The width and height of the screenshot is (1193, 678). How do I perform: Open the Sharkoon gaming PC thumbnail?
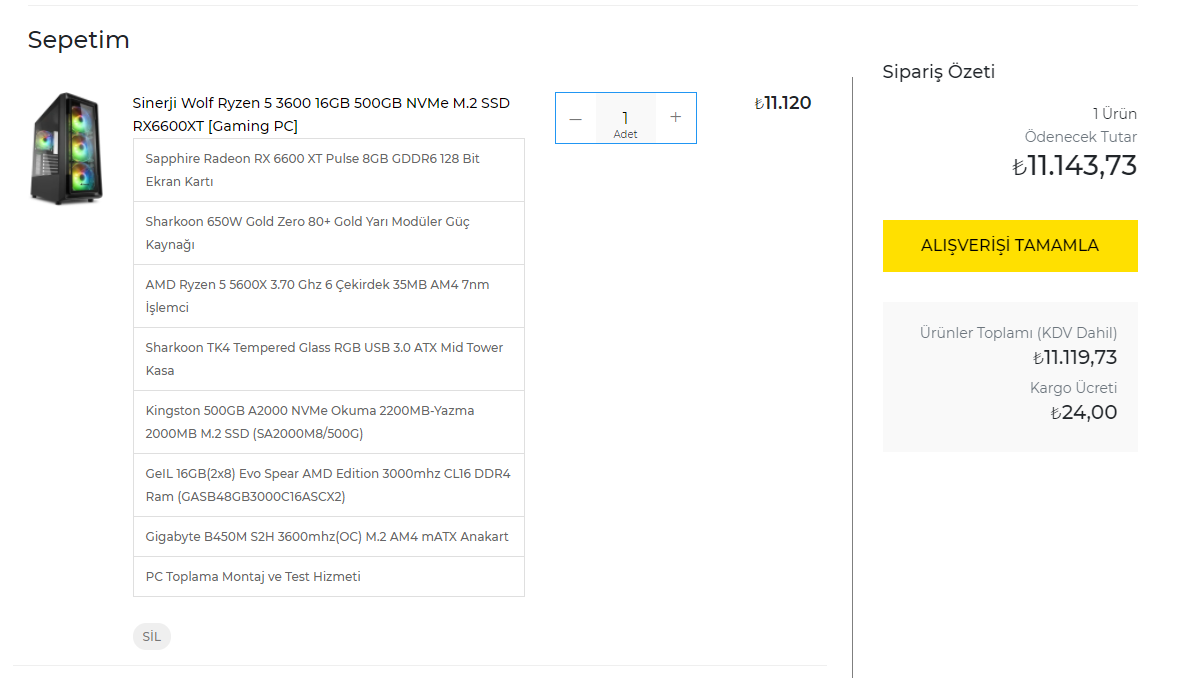pyautogui.click(x=66, y=148)
